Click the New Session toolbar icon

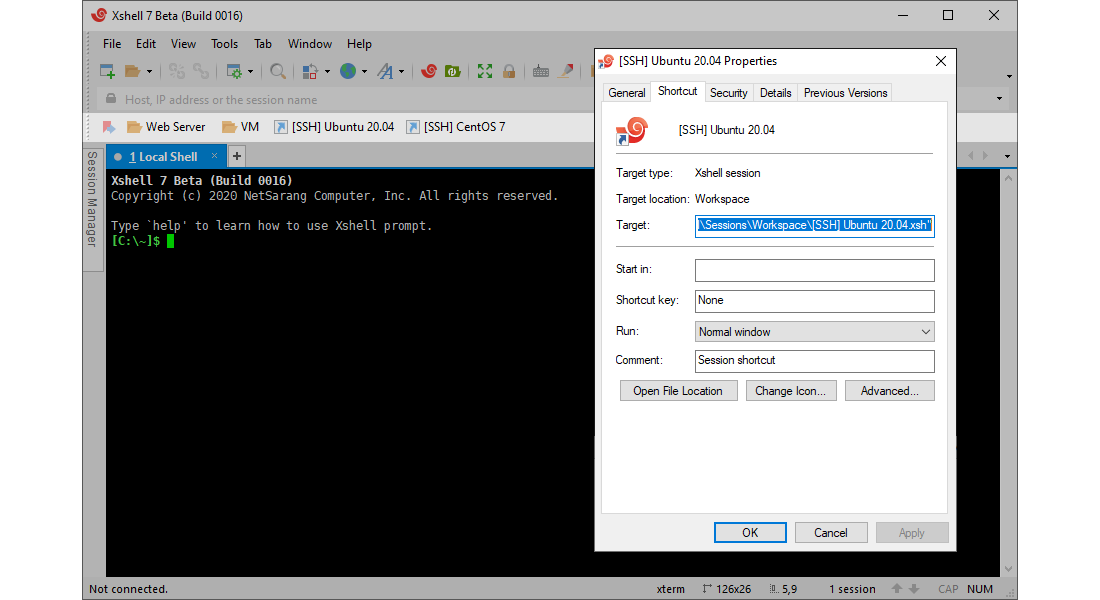(x=107, y=71)
